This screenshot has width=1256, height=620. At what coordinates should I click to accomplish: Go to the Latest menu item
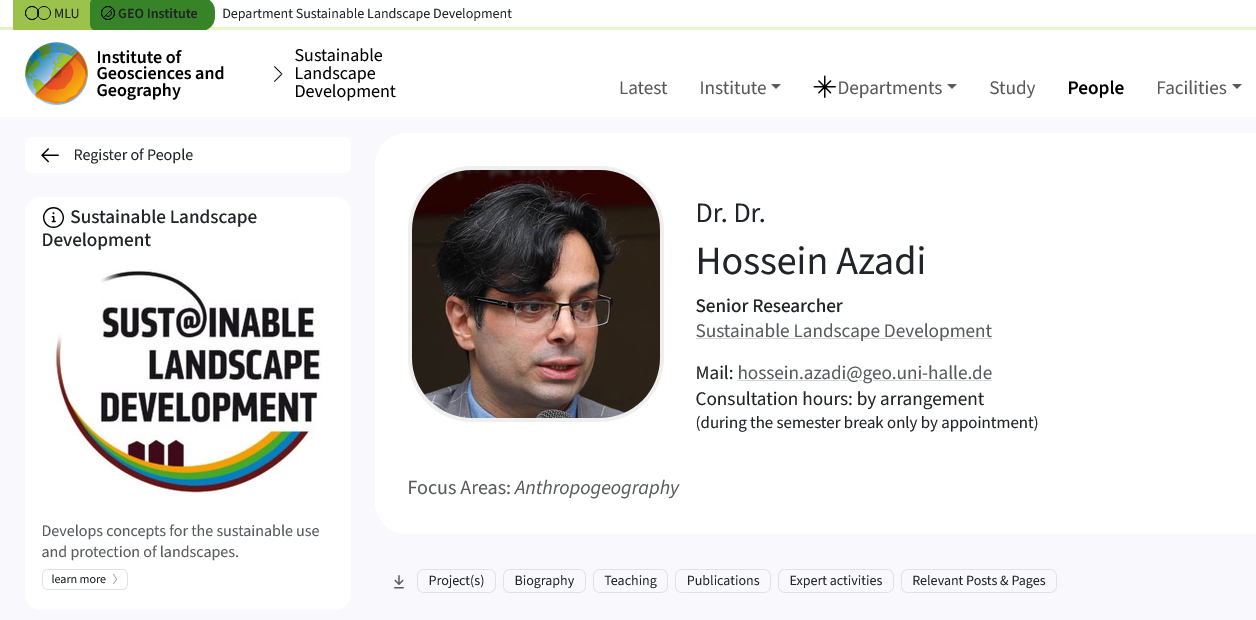click(643, 87)
